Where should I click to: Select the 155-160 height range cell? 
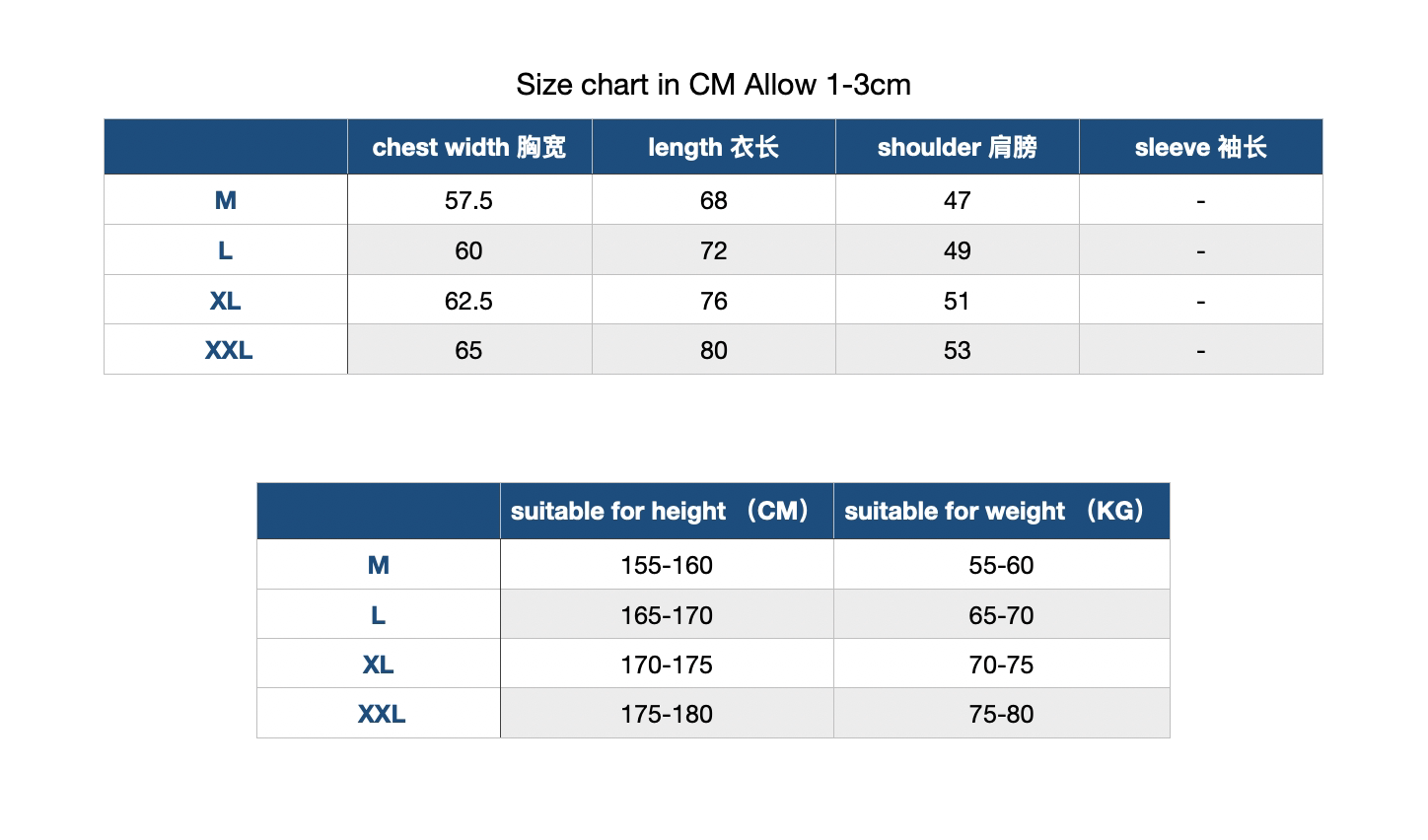coord(666,566)
